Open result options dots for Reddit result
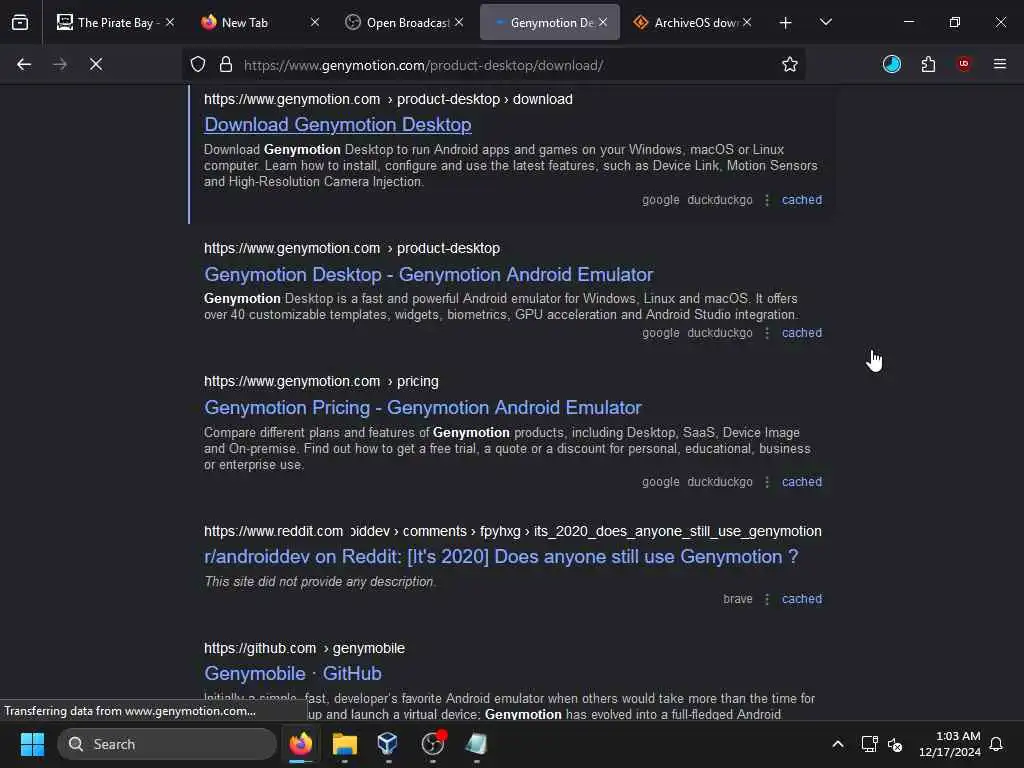 click(767, 599)
